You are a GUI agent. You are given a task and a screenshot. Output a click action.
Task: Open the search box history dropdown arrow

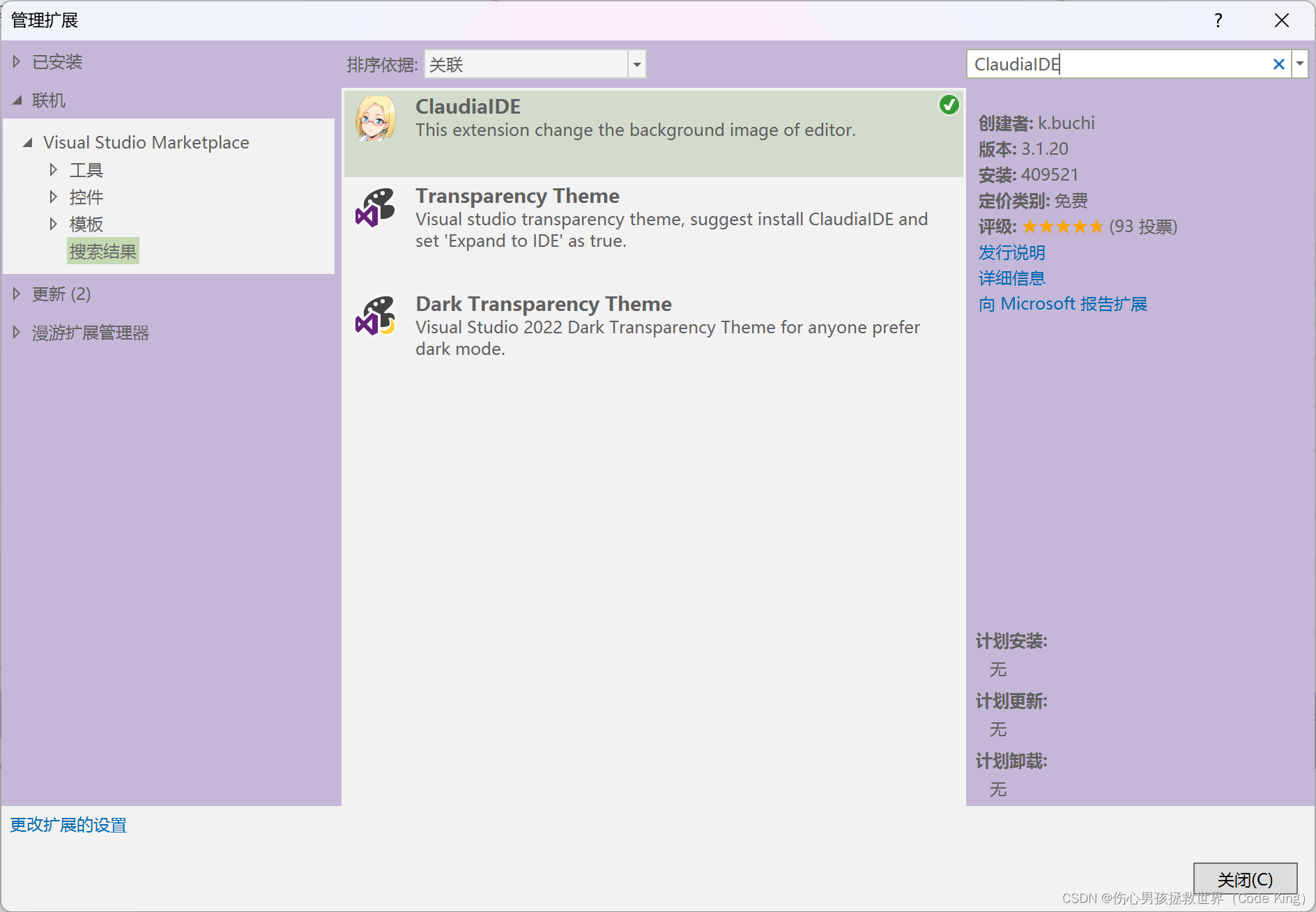coord(1299,64)
